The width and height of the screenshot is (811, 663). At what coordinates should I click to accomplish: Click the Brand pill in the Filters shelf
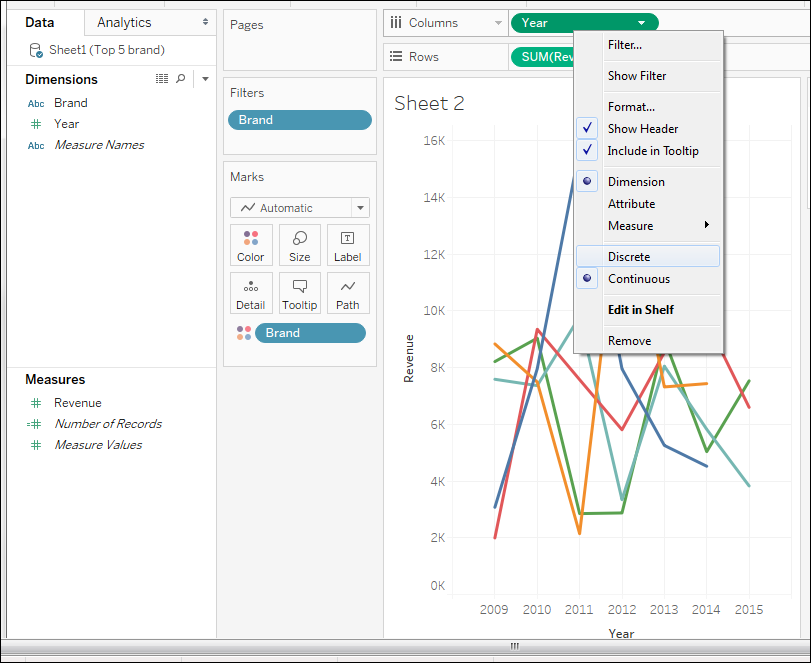pyautogui.click(x=299, y=119)
